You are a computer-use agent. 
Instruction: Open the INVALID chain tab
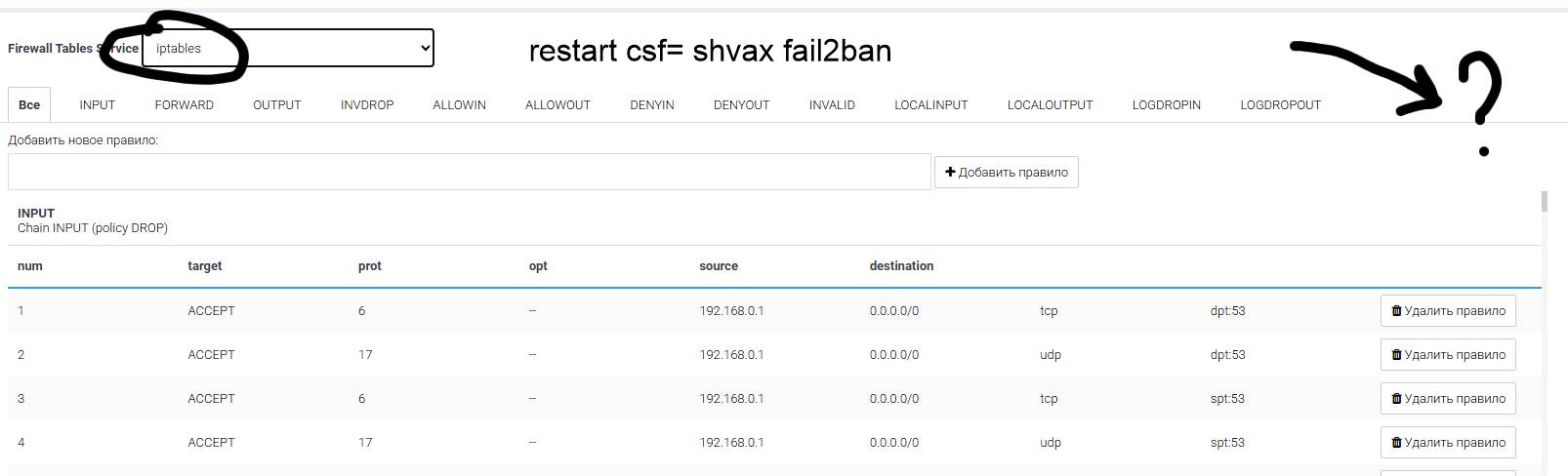(832, 105)
